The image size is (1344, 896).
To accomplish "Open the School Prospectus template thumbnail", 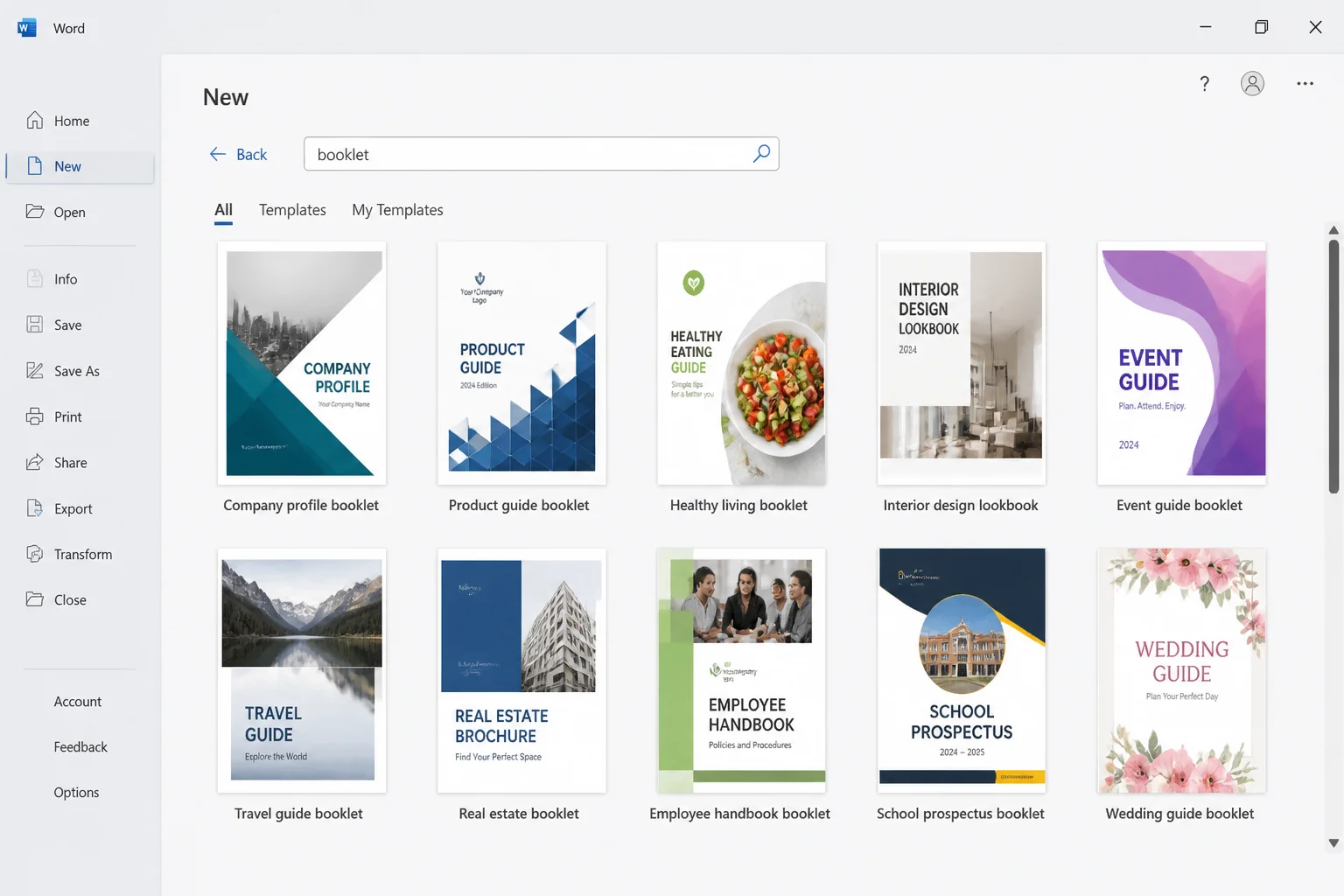I will [962, 670].
